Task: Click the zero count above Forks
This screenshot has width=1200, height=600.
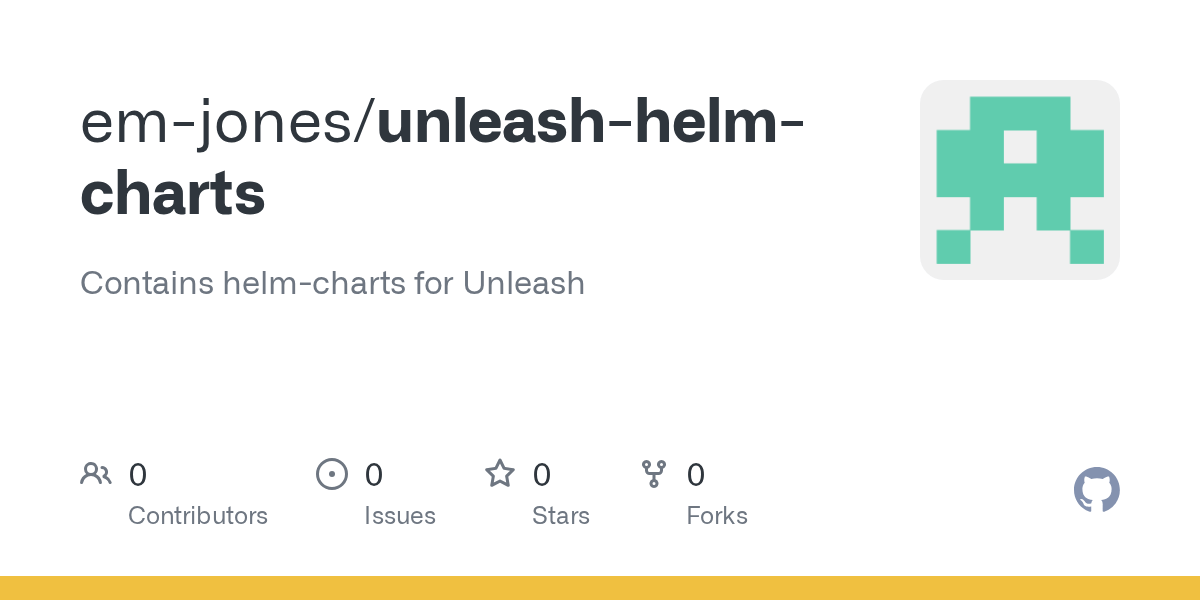Action: (696, 474)
